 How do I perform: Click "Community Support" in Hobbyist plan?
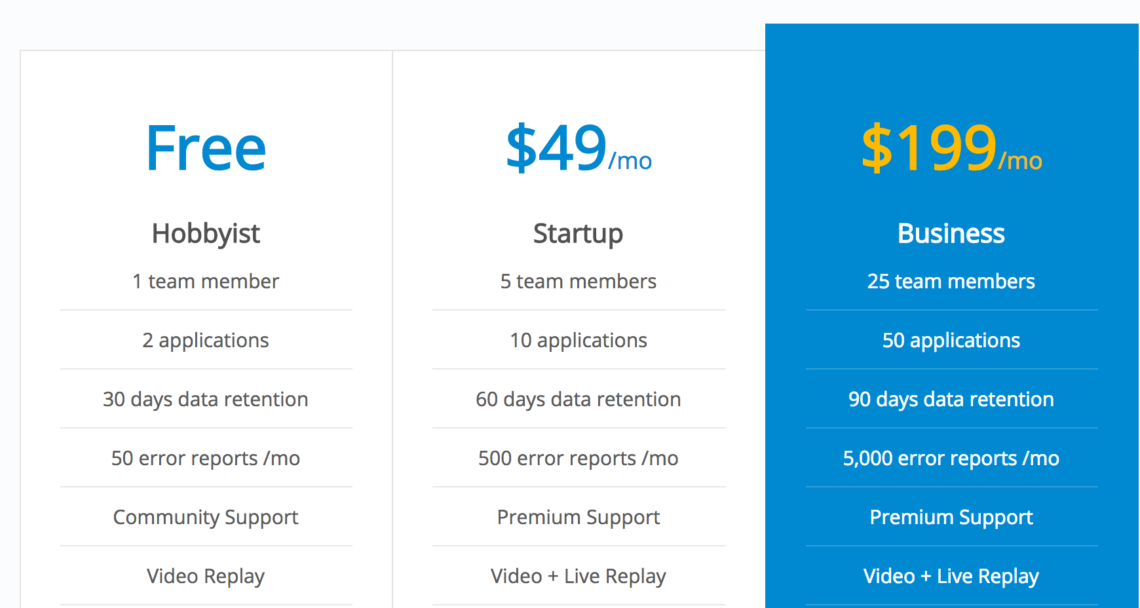[206, 517]
